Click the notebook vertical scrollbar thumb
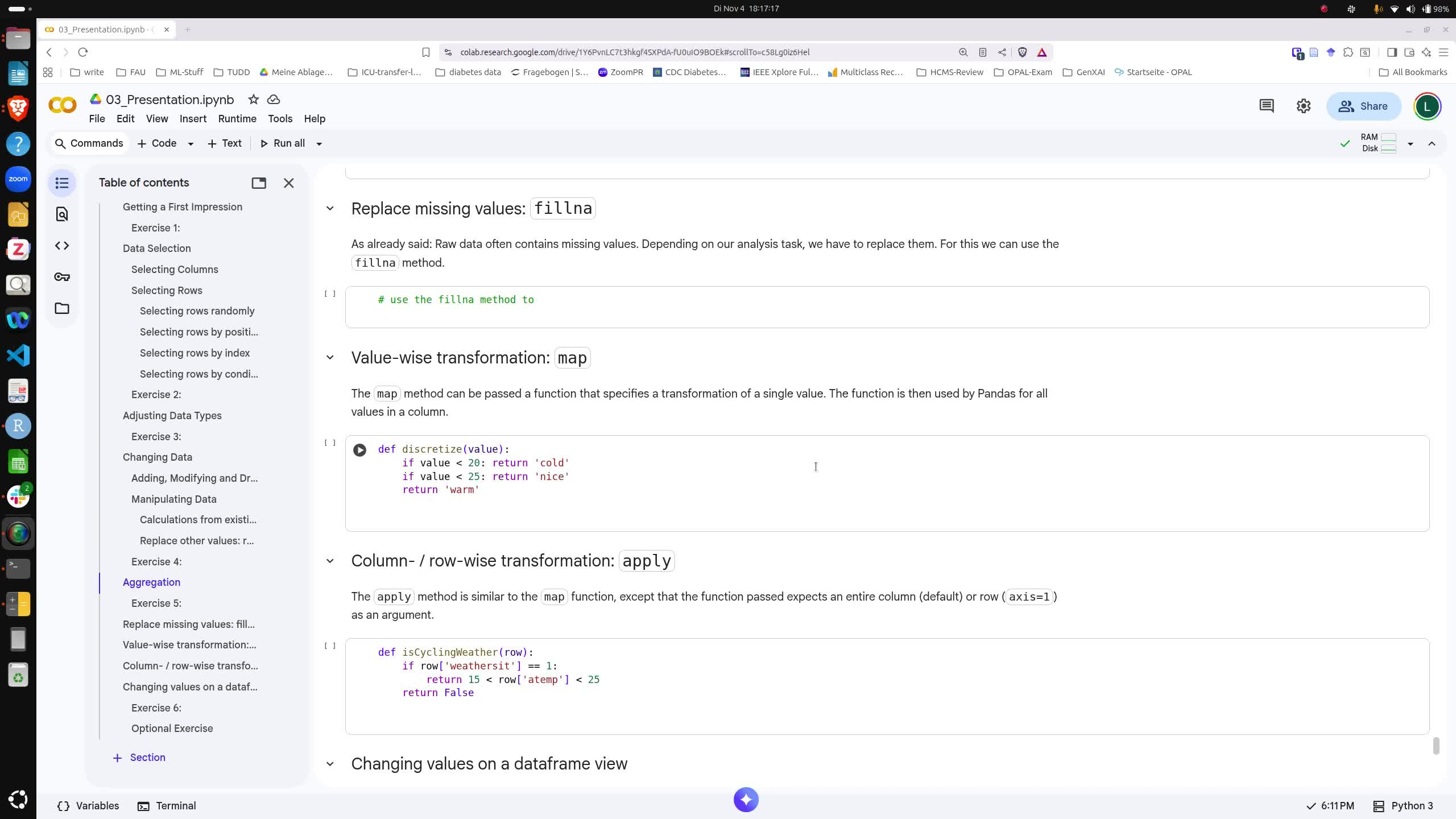 click(1436, 746)
